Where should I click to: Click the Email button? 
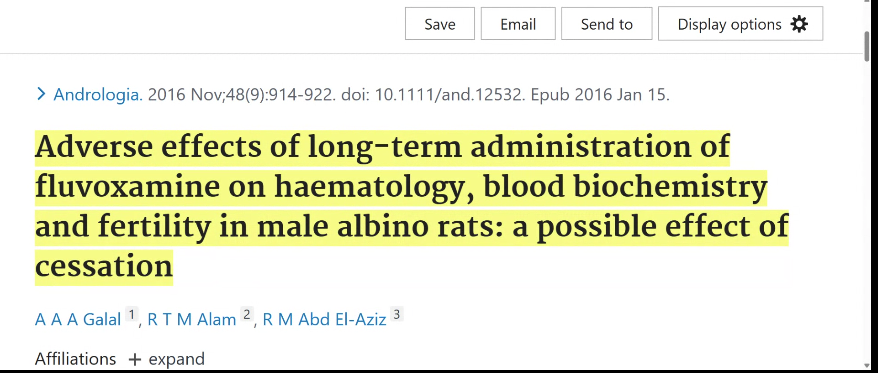[518, 24]
